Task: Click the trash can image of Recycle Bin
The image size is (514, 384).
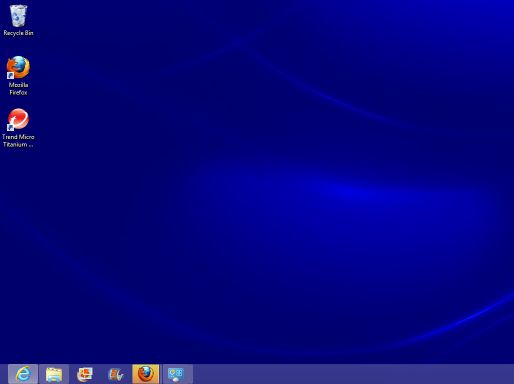Action: pyautogui.click(x=18, y=16)
